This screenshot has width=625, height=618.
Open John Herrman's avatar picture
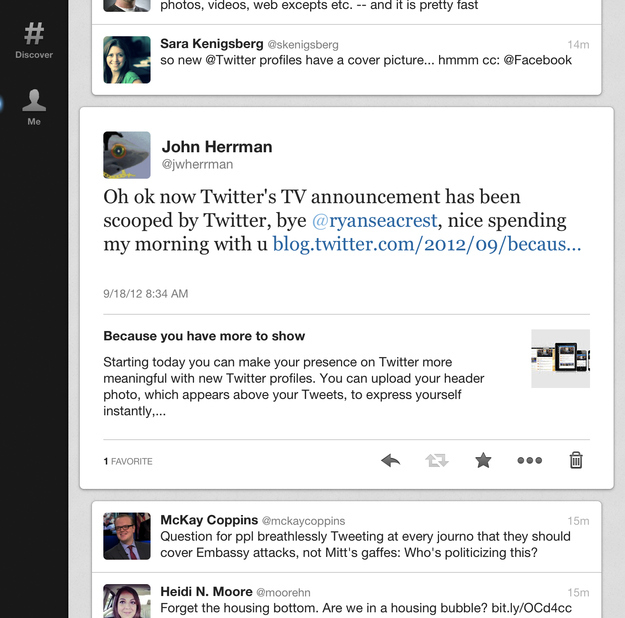pyautogui.click(x=127, y=155)
